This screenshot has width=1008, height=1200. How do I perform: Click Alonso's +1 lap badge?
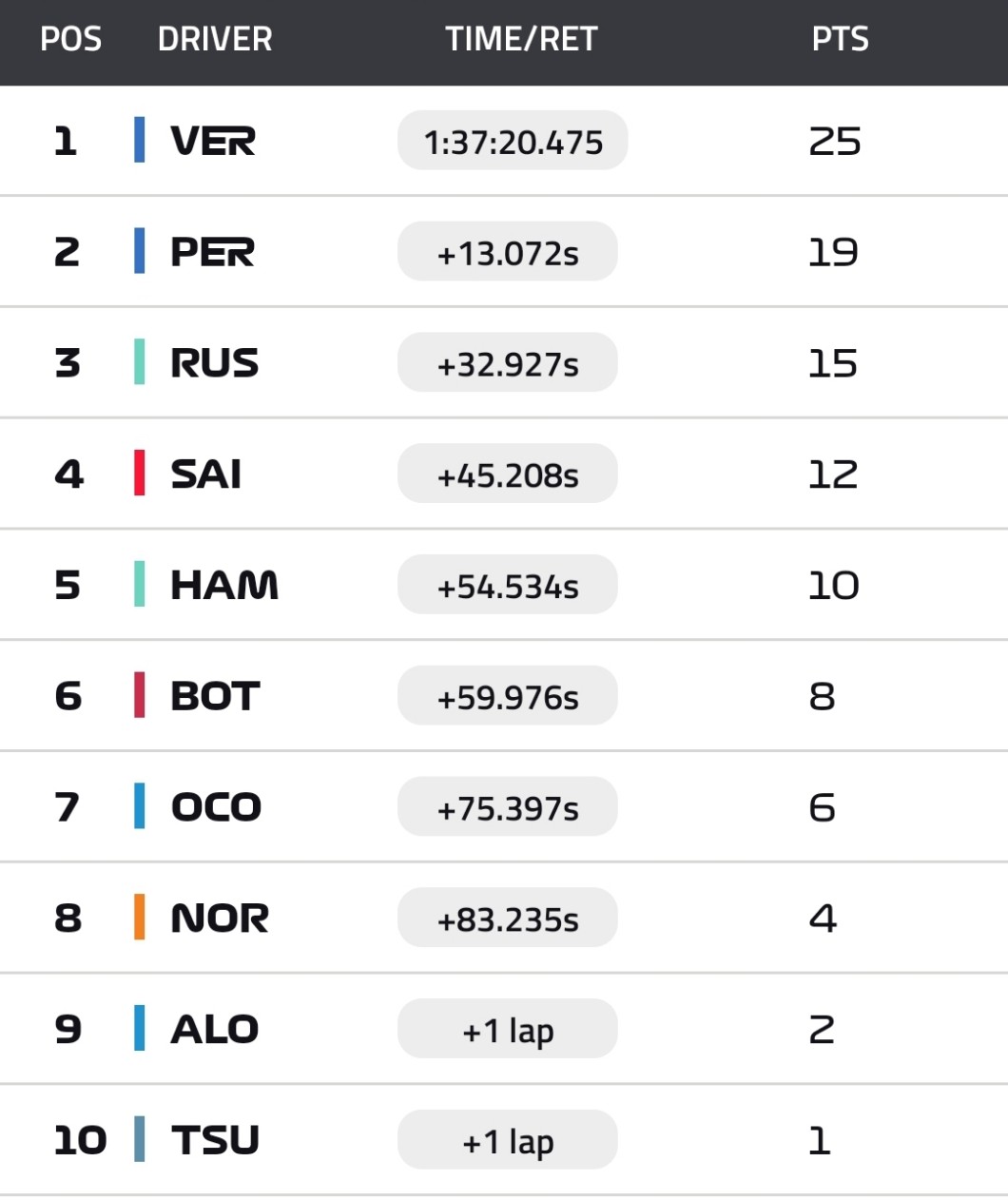click(507, 1029)
